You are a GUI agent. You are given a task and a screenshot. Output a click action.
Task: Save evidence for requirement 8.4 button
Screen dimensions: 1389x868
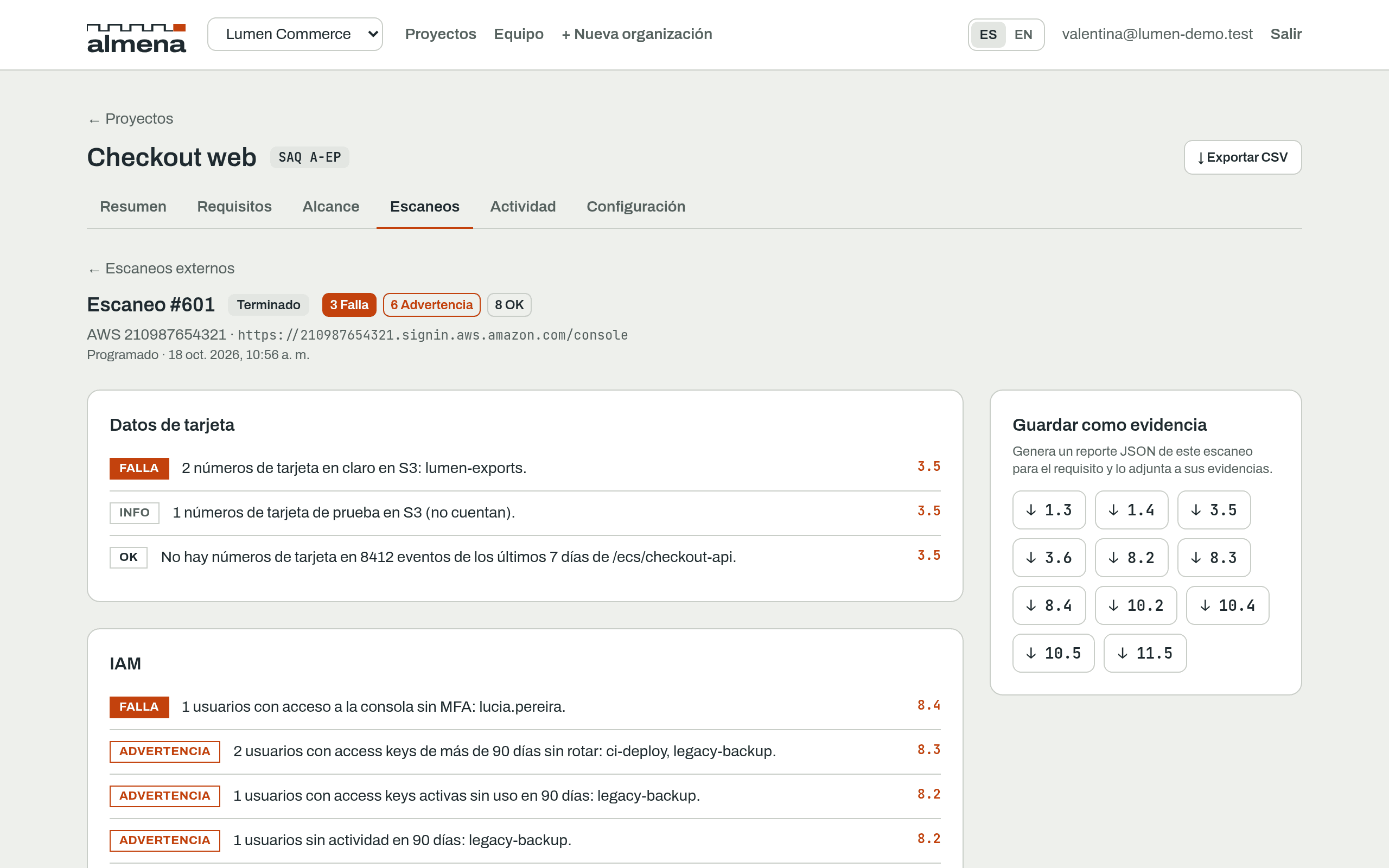(1049, 605)
